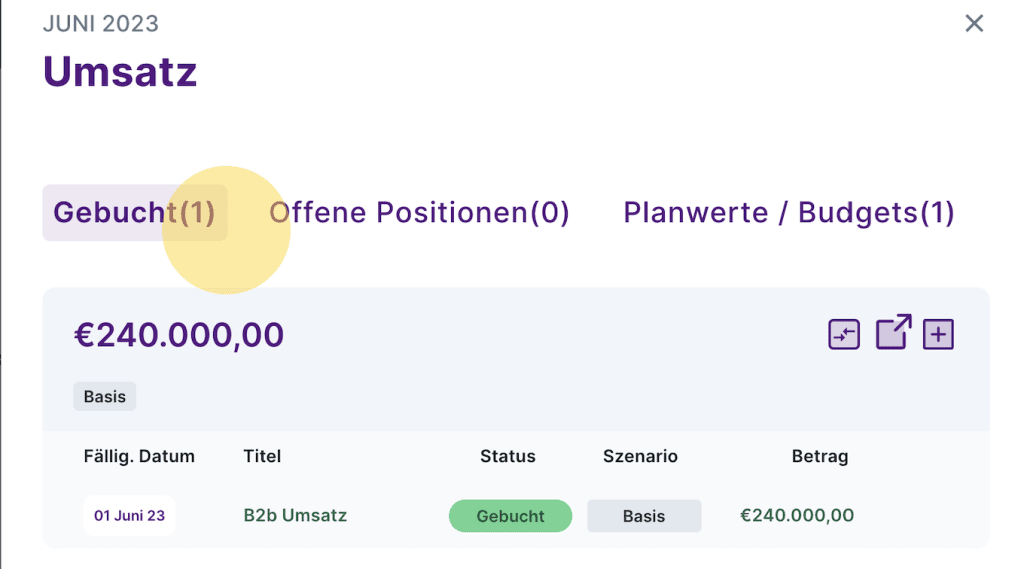Add a new entry with plus icon
Image resolution: width=1024 pixels, height=569 pixels.
coord(938,334)
